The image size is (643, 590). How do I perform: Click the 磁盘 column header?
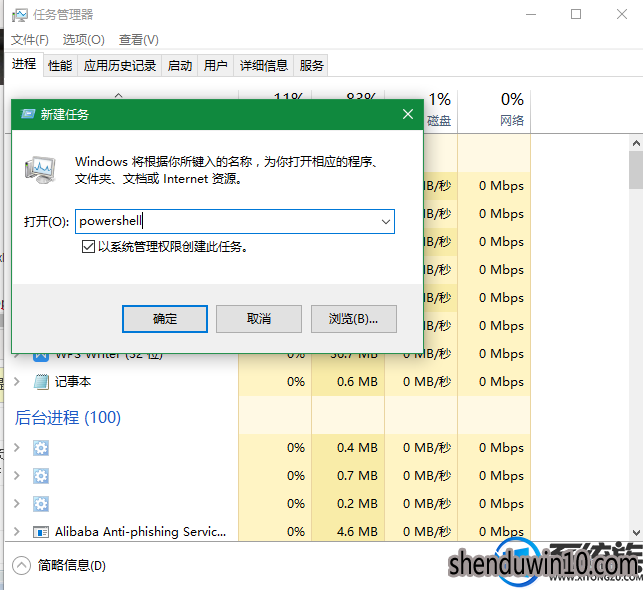(440, 112)
